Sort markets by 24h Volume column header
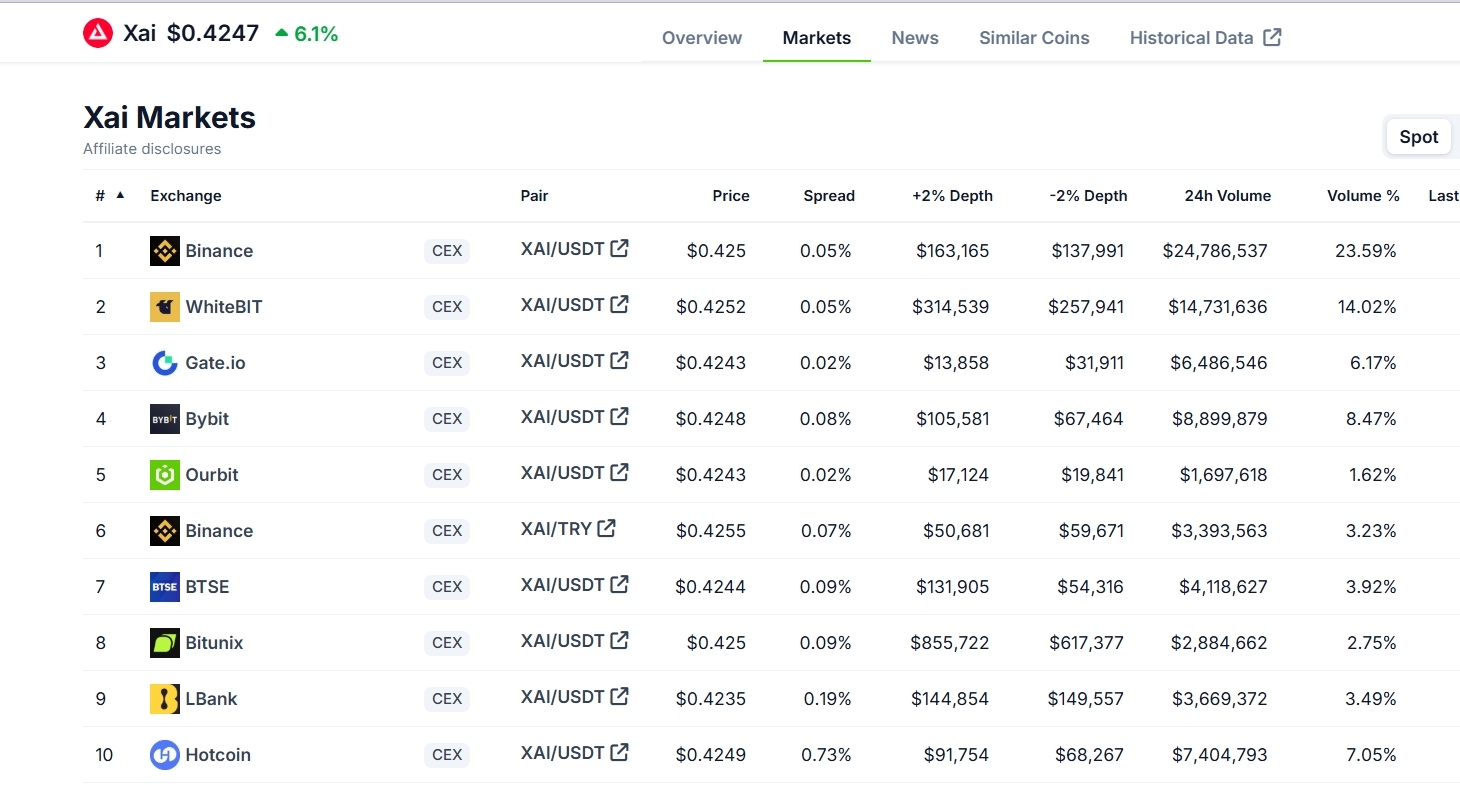 [x=1227, y=196]
